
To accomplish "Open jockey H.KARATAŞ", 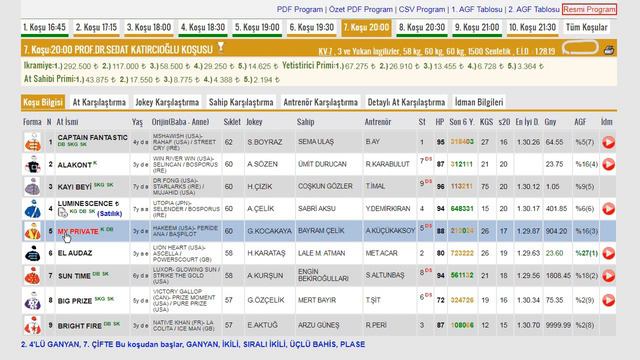I will (x=266, y=253).
